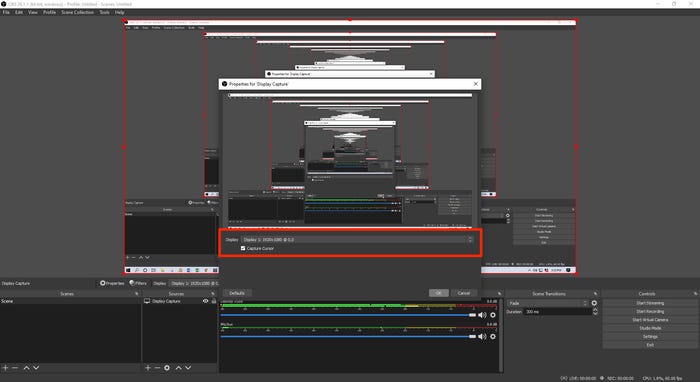Toggle Capture Cursor checkbox

point(243,248)
